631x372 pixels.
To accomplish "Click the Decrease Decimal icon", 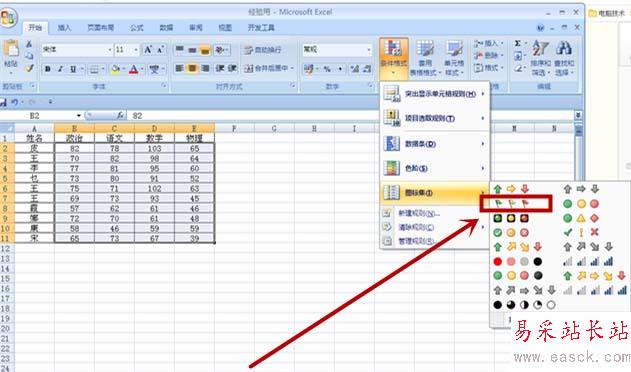I will pyautogui.click(x=367, y=69).
